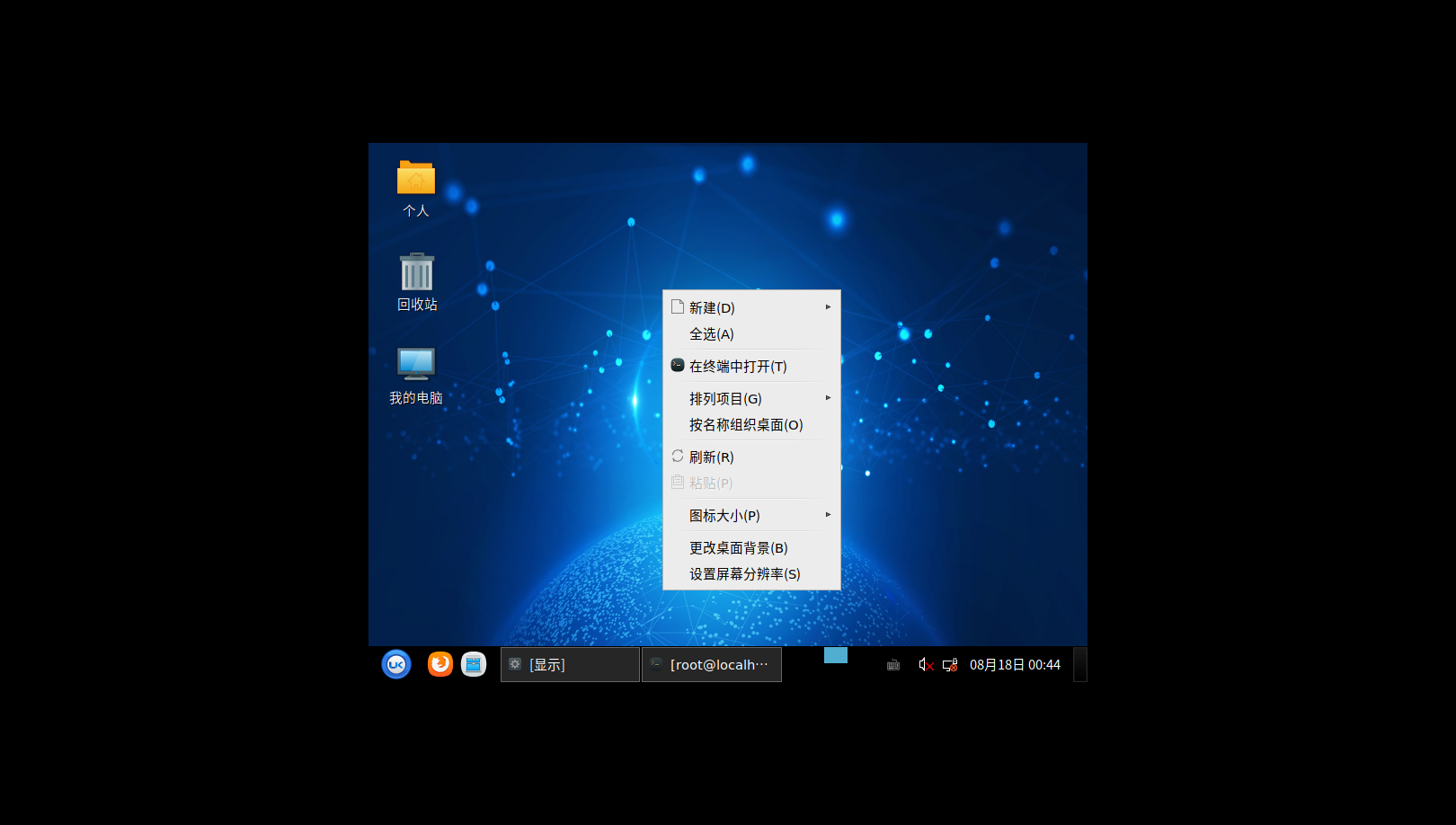Open the 个人 home folder icon
Screen dimensions: 1456x825
416,178
